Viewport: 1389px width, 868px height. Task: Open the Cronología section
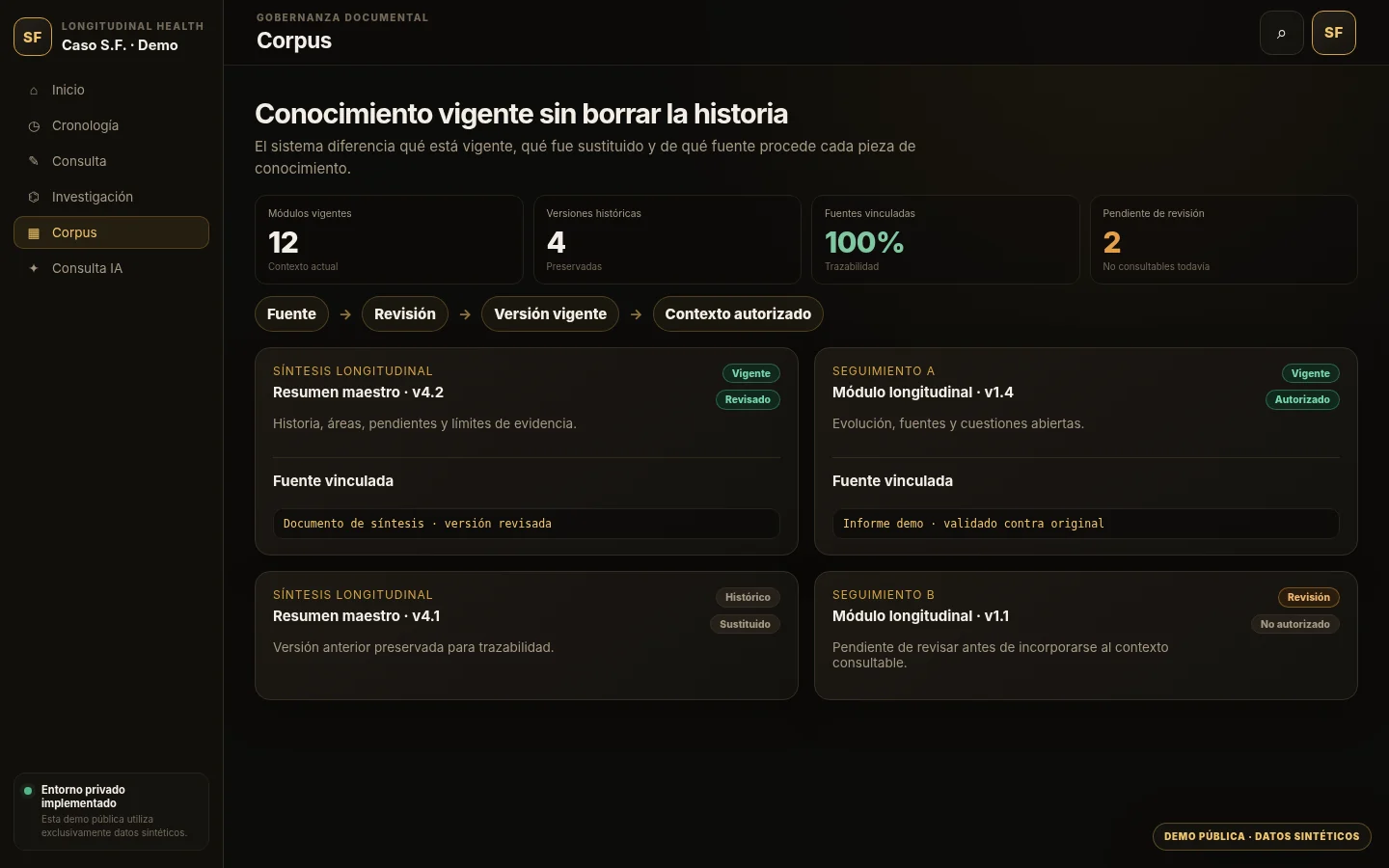[111, 125]
